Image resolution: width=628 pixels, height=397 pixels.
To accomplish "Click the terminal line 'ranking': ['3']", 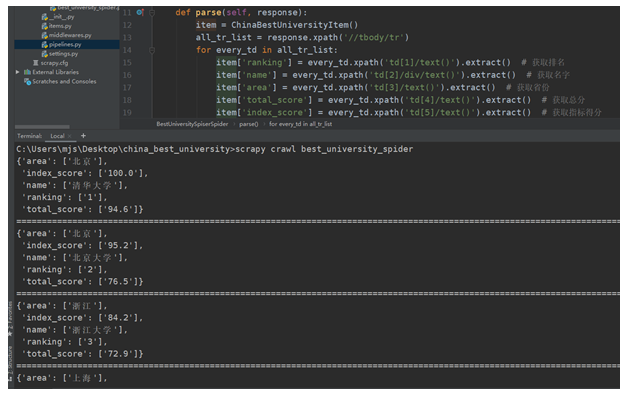I will tap(64, 342).
